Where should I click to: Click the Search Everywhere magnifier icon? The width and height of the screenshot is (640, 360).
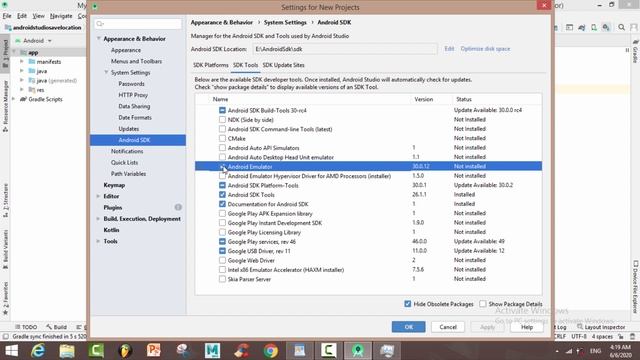[621, 27]
